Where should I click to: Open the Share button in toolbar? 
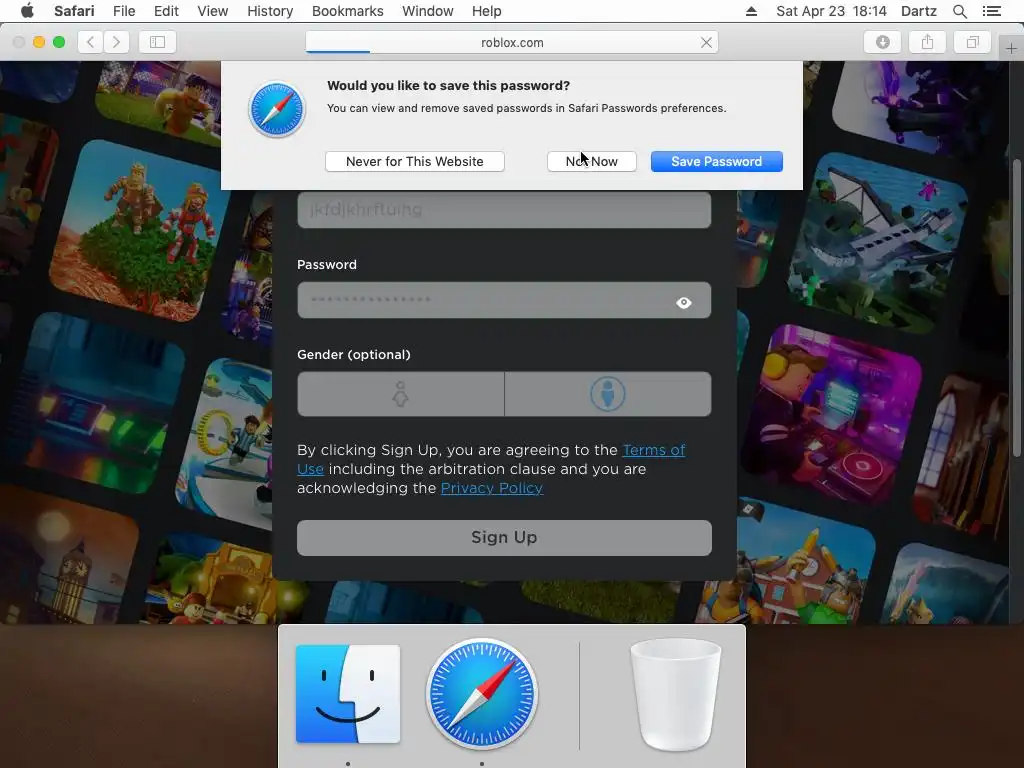[x=927, y=42]
